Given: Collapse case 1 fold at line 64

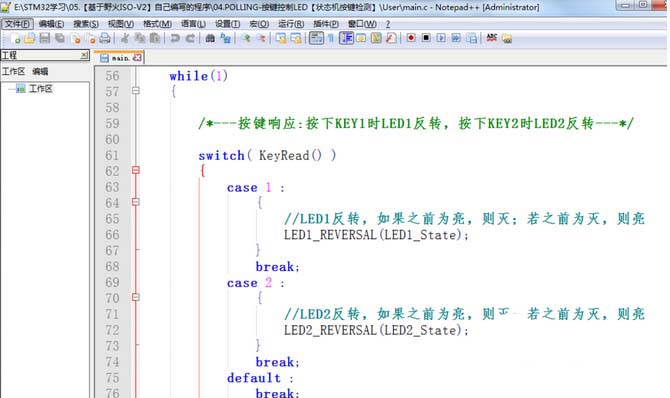Looking at the screenshot, I should [135, 202].
